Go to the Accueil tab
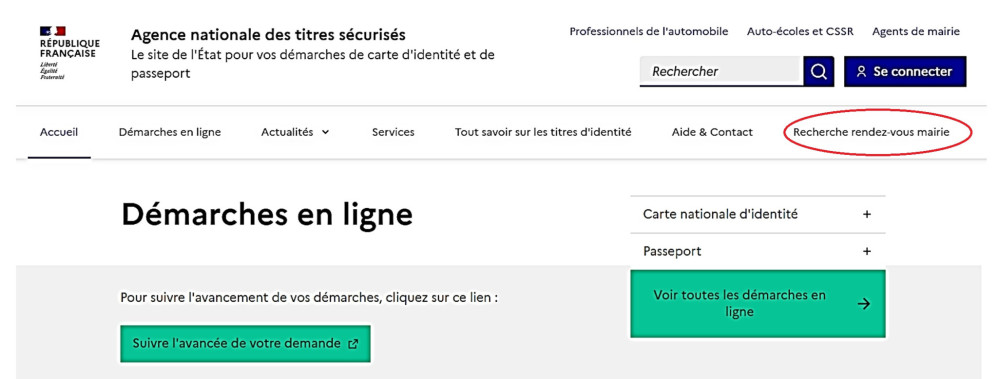 pyautogui.click(x=59, y=132)
